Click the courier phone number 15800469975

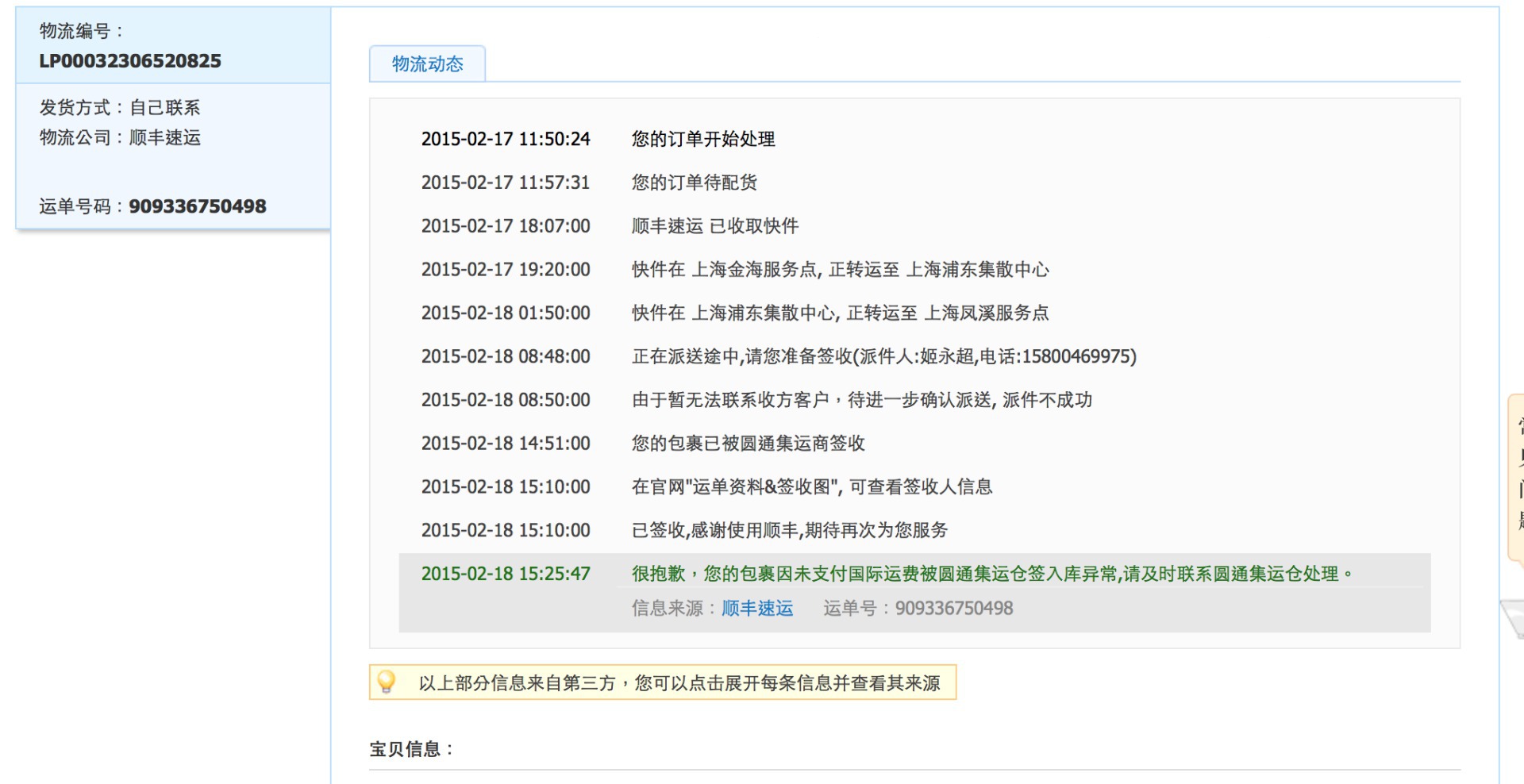click(1076, 357)
